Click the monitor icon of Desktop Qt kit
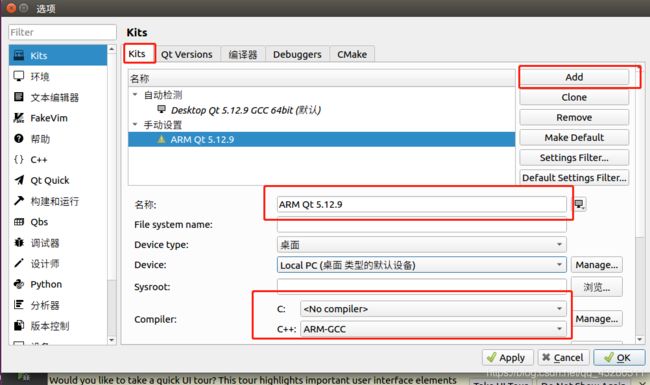Image resolution: width=650 pixels, height=385 pixels. (161, 109)
